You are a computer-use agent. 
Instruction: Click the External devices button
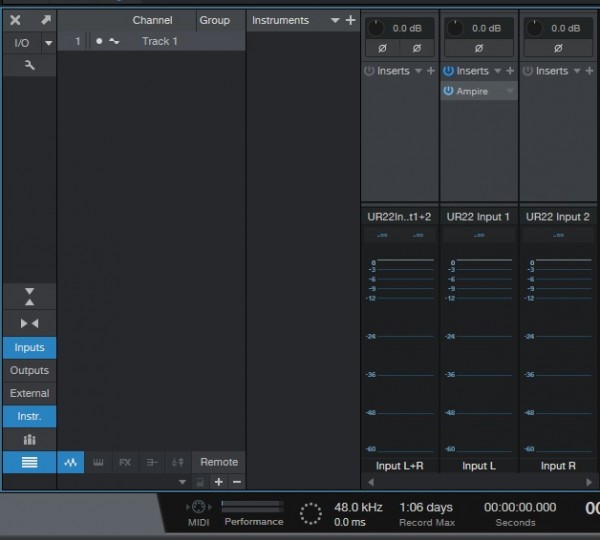tap(29, 393)
